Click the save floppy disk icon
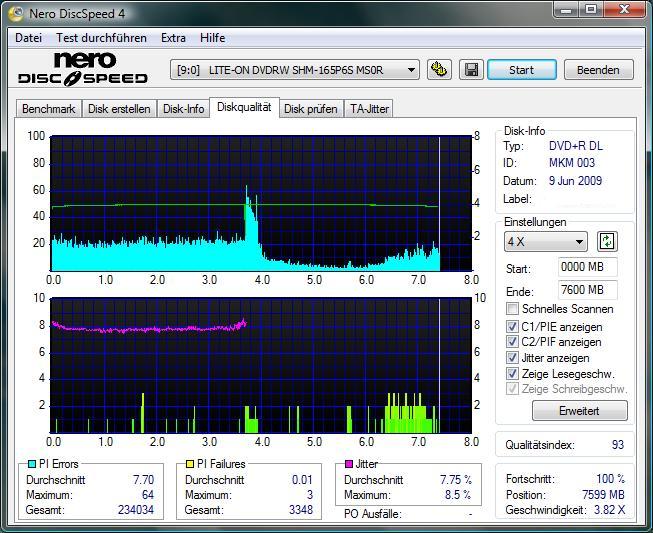This screenshot has height=533, width=653. pyautogui.click(x=469, y=70)
